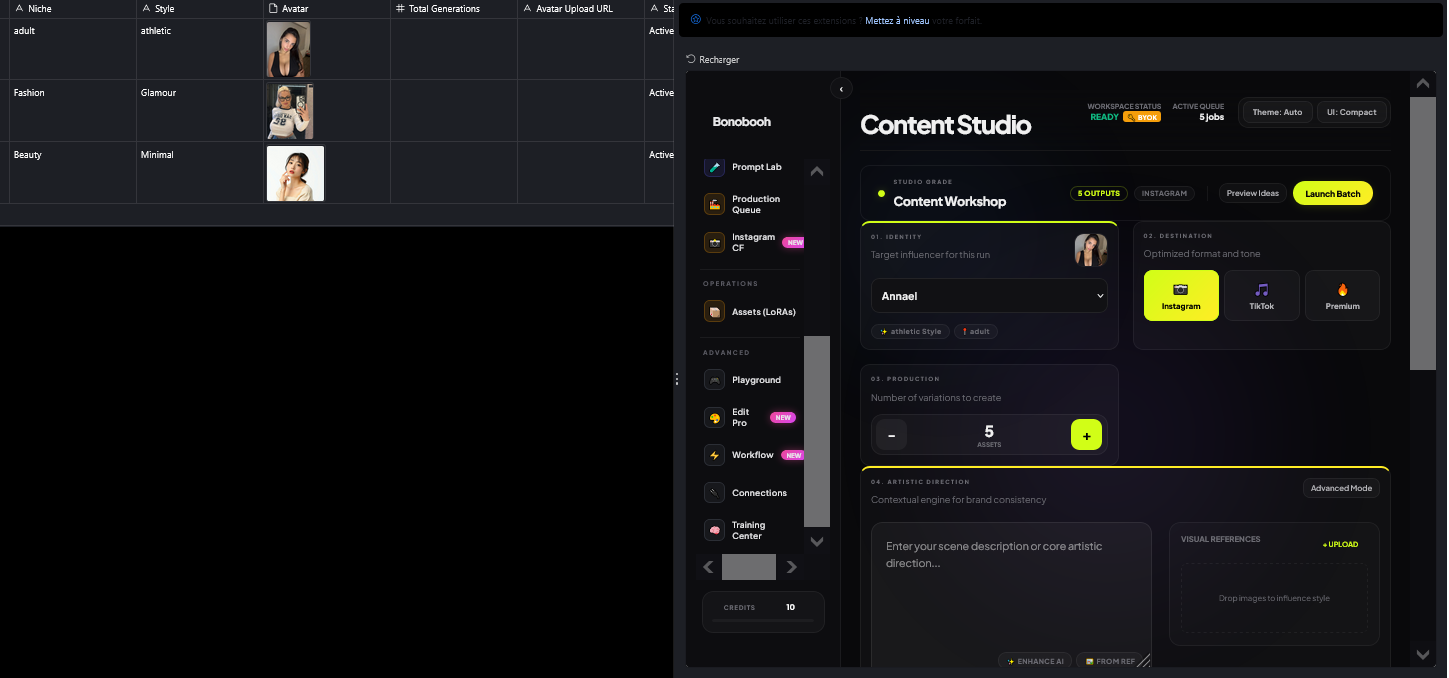
Task: Open Playground via its gamepad icon
Action: [714, 380]
